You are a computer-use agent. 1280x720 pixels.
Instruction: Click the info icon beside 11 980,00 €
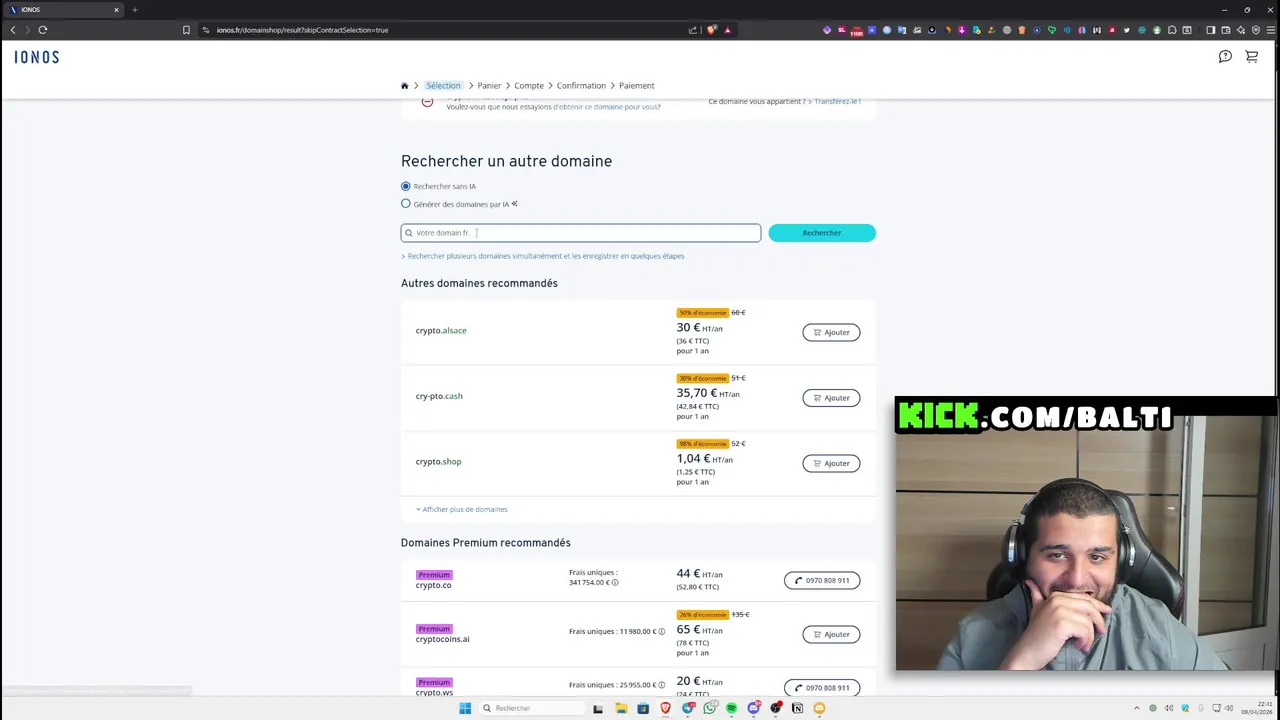662,632
